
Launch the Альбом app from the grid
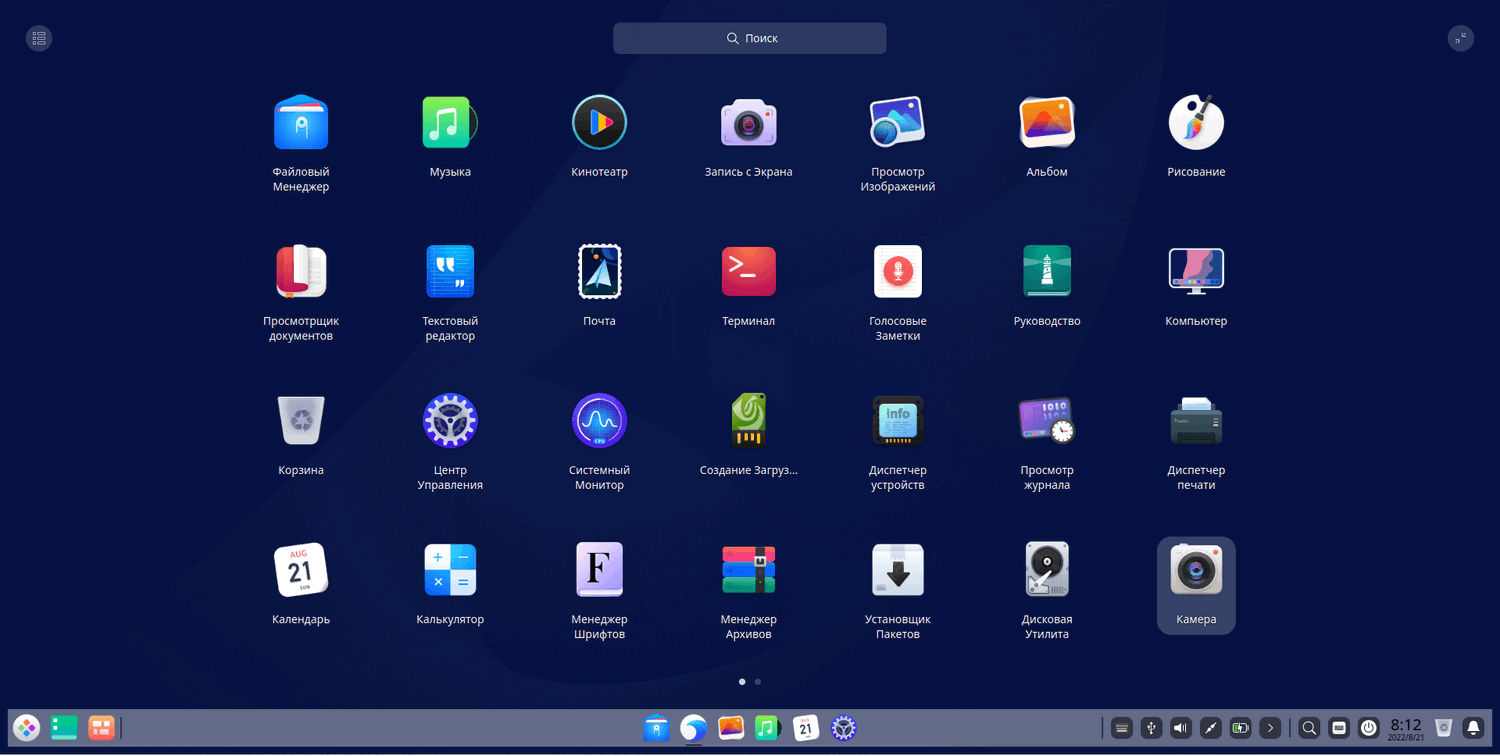pyautogui.click(x=1047, y=123)
